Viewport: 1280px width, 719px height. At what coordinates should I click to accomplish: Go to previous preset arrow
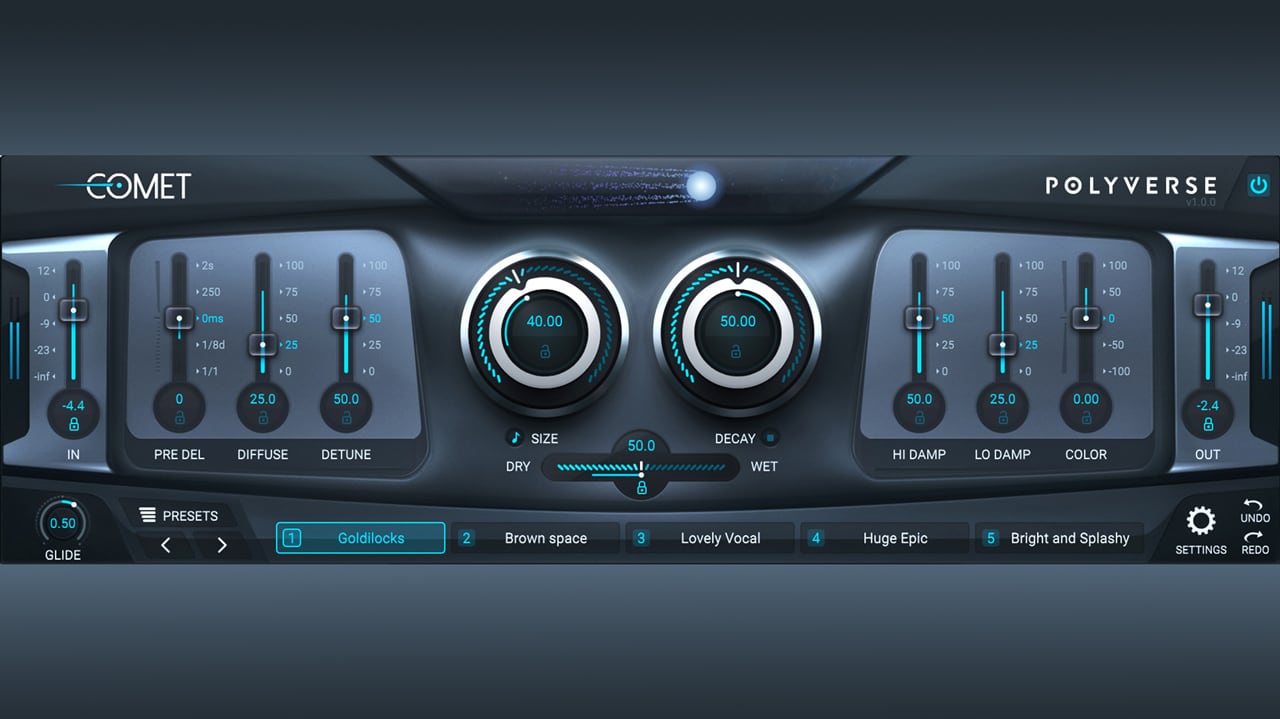pos(166,545)
